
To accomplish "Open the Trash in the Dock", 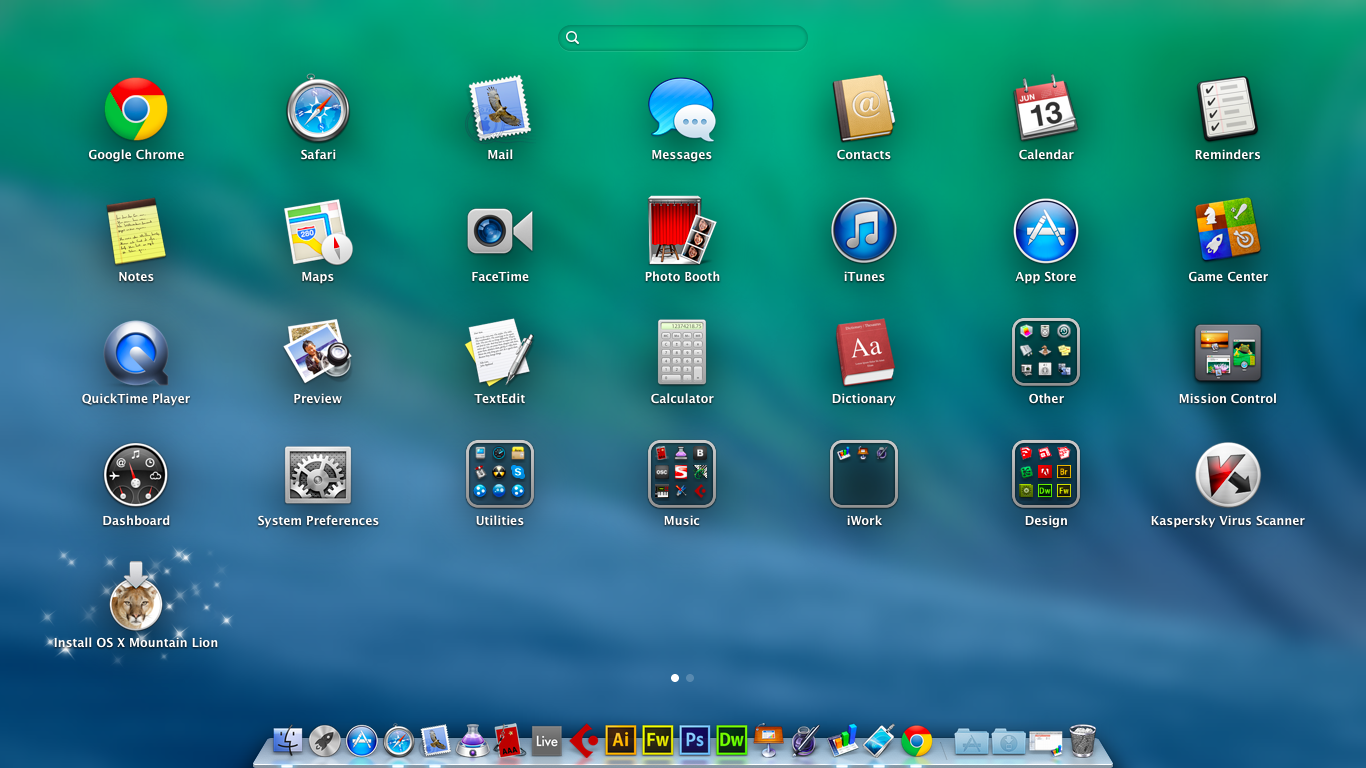I will 1083,740.
